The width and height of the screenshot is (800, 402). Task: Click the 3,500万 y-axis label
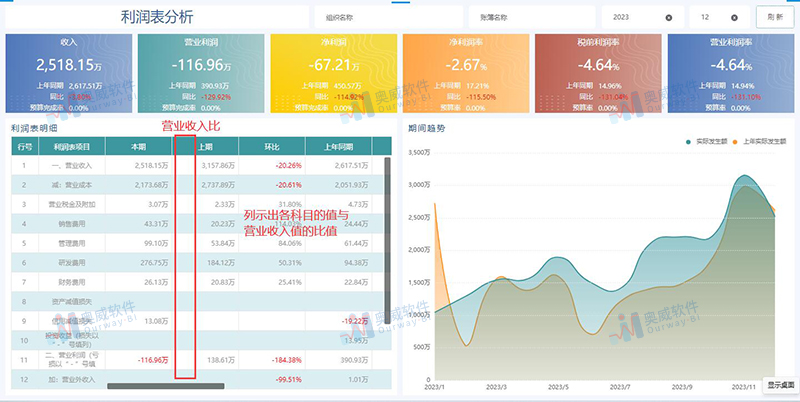419,152
